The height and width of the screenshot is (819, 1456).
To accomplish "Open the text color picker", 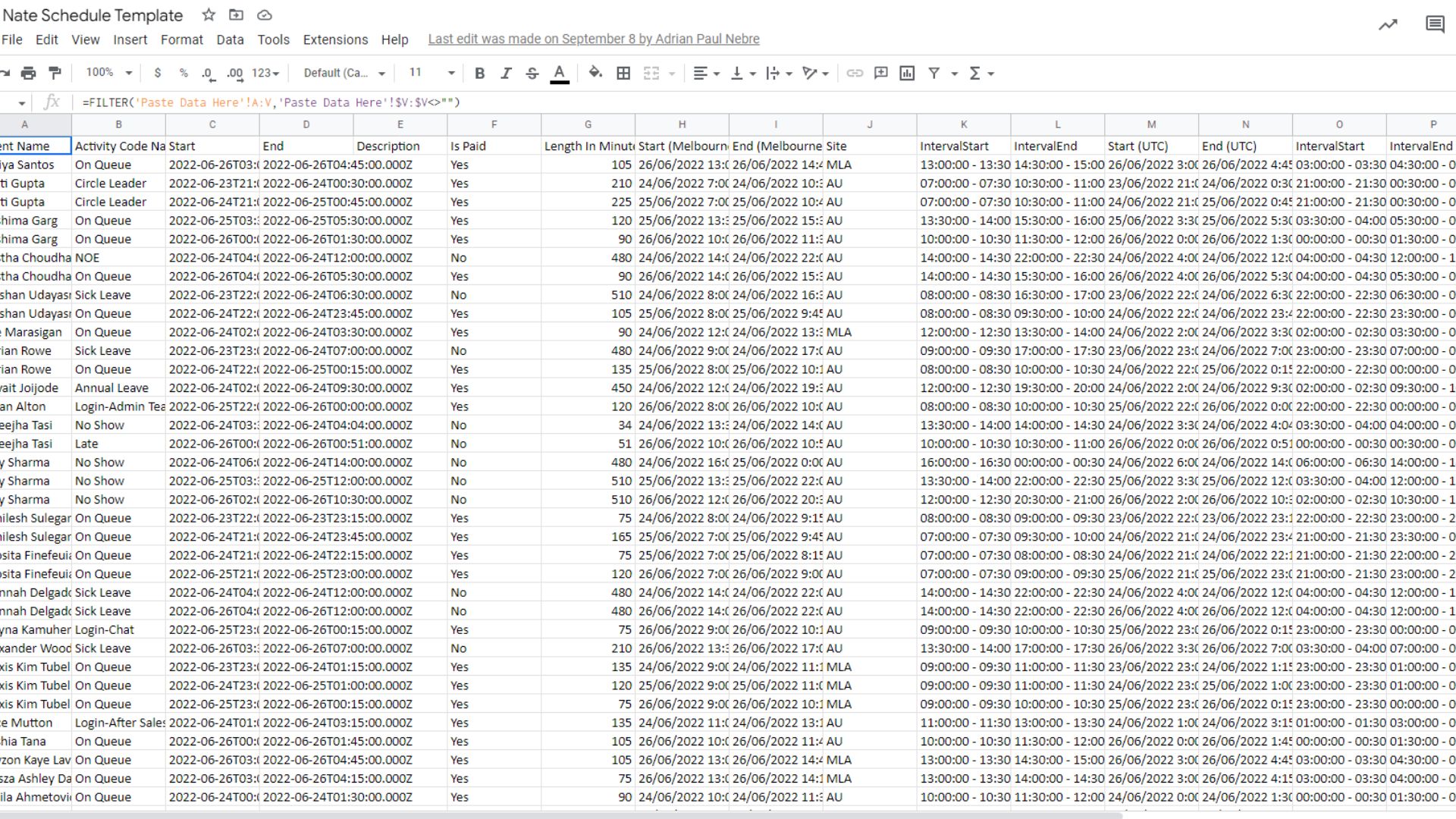I will [559, 73].
